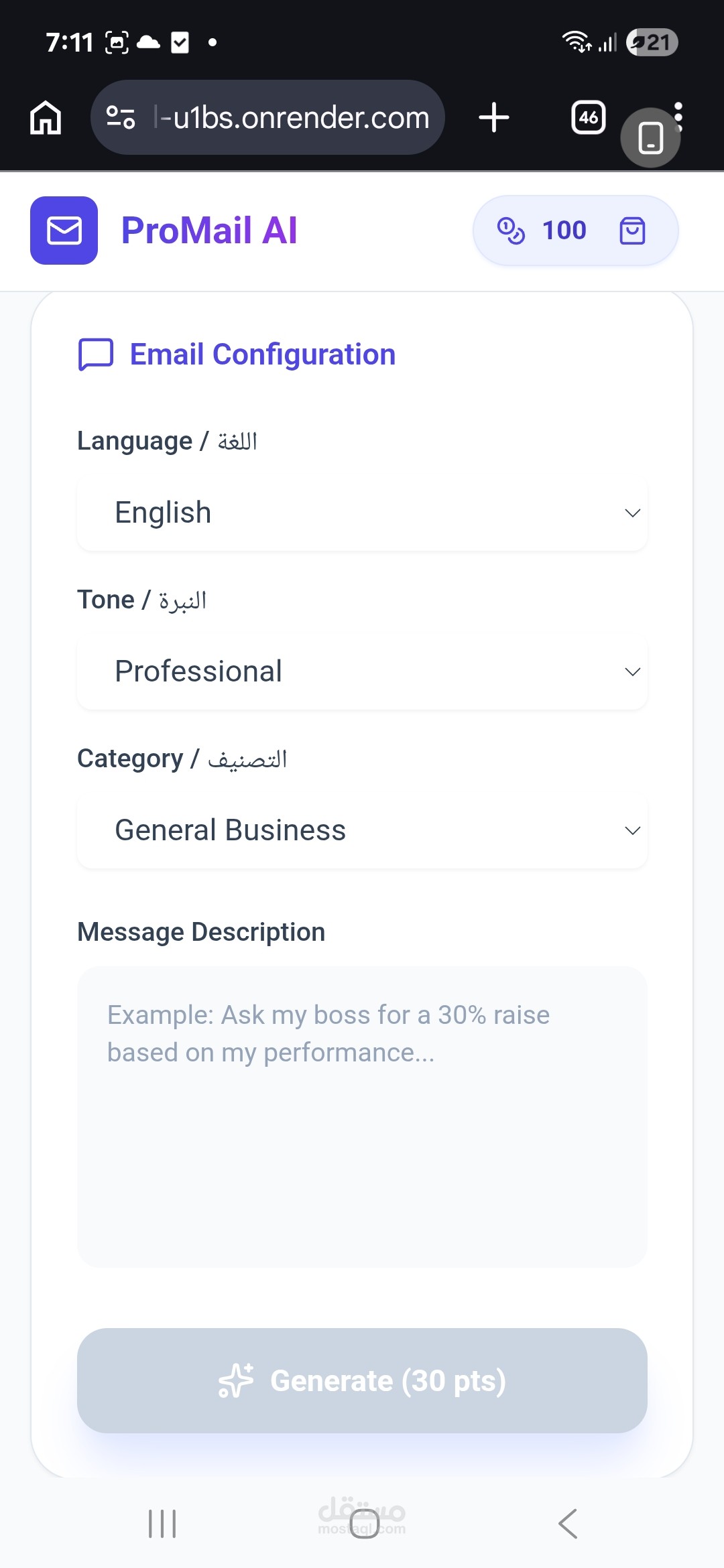Expand the Category dropdown General Business
The width and height of the screenshot is (724, 1568).
click(x=362, y=831)
